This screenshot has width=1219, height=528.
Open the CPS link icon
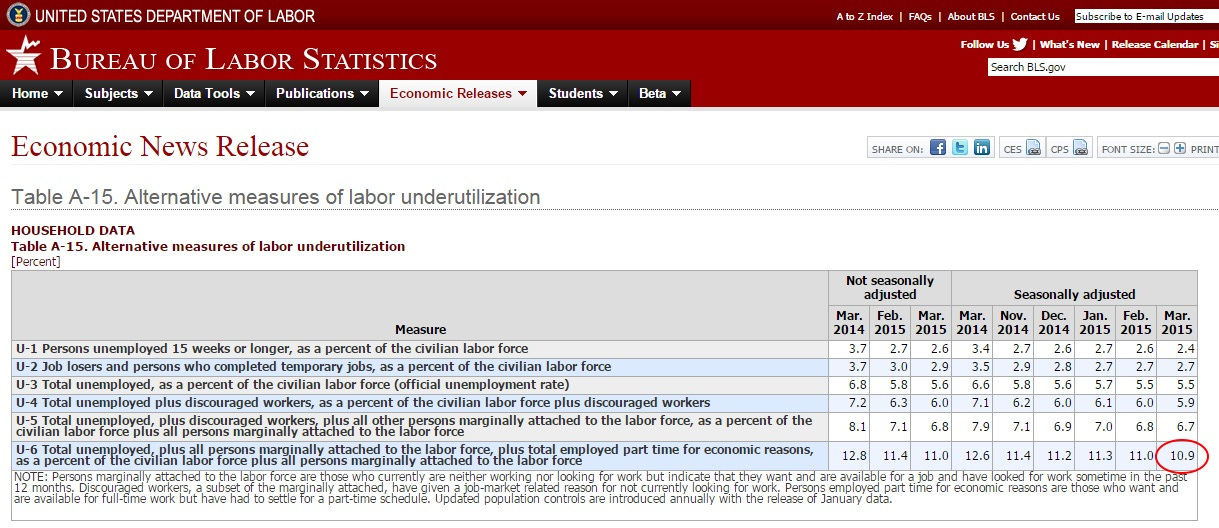pos(1082,148)
